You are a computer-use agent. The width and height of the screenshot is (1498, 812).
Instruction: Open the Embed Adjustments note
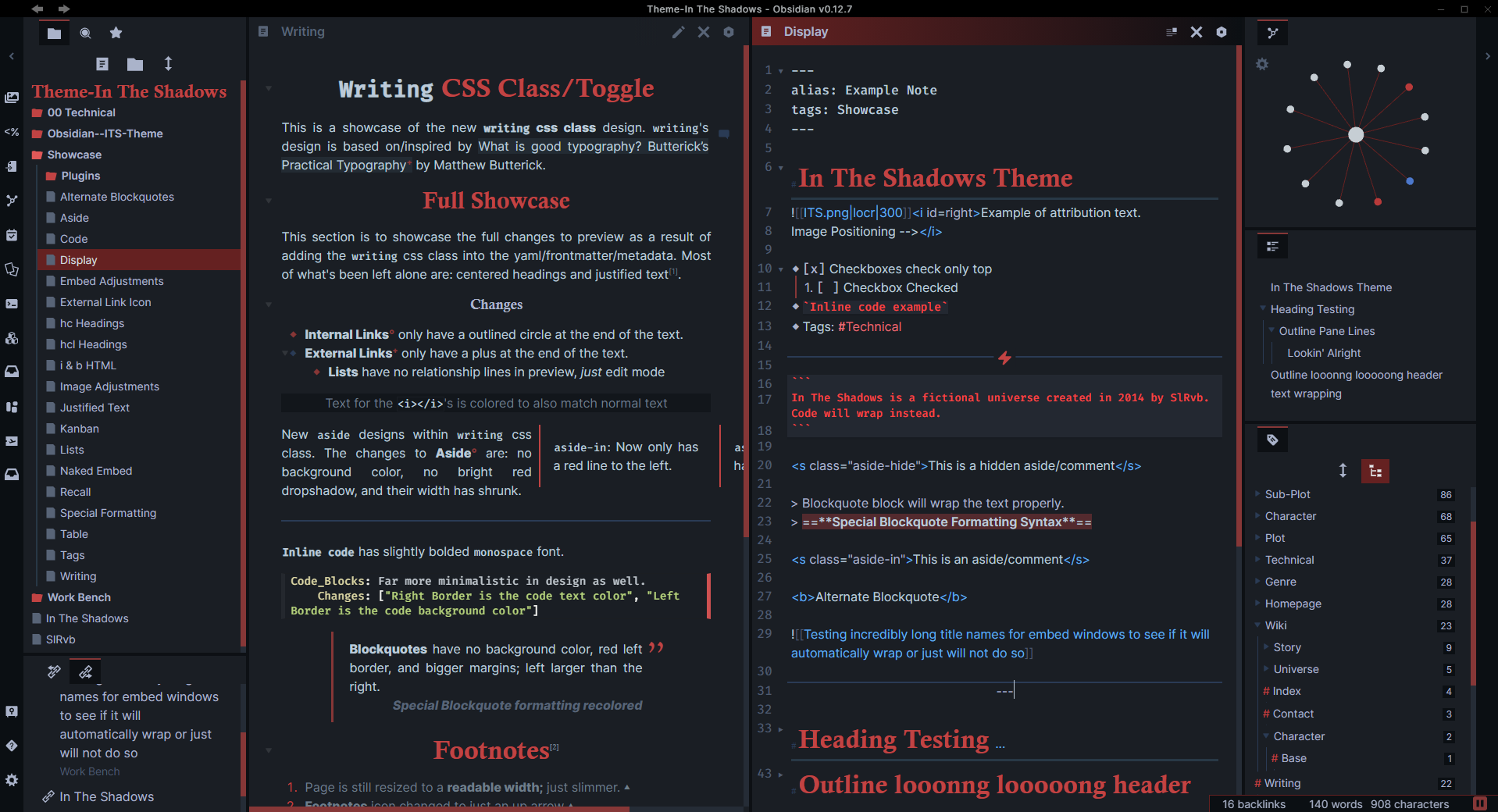(x=112, y=281)
